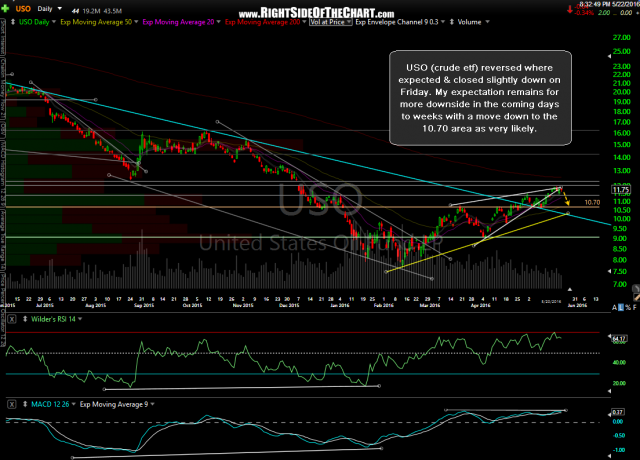Open the USO Daily study dropdown
The image size is (640, 460).
coord(53,22)
